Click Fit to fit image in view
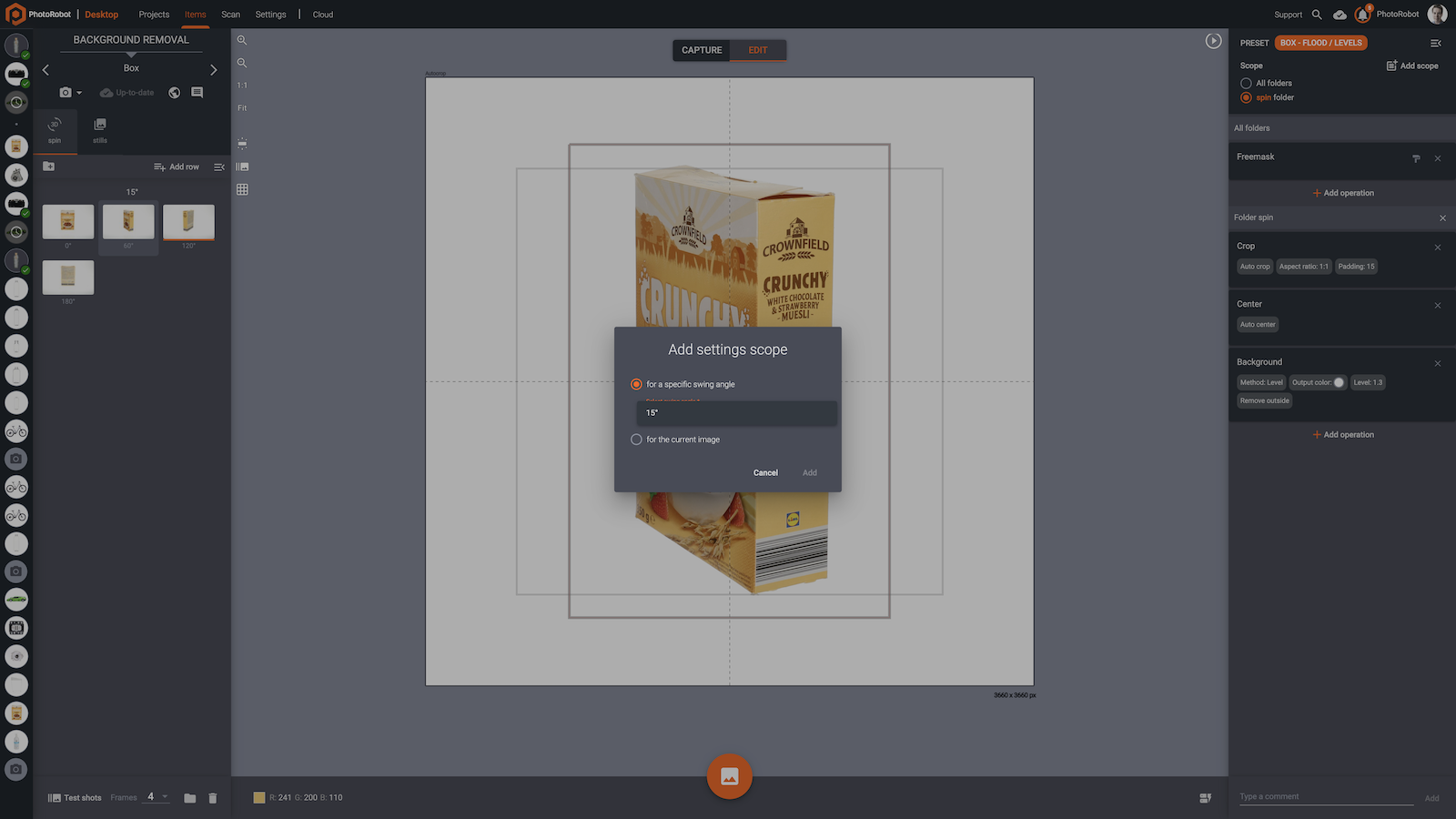1456x819 pixels. point(242,107)
